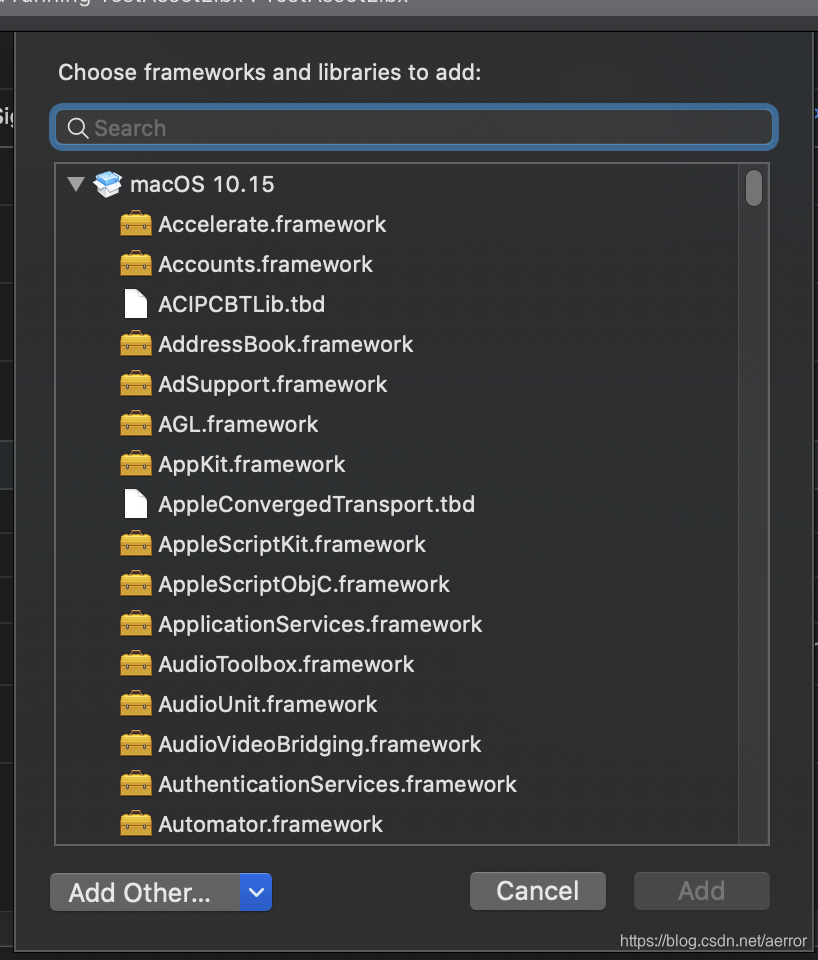Click the AudioUnit.framework toolbox icon

[136, 704]
